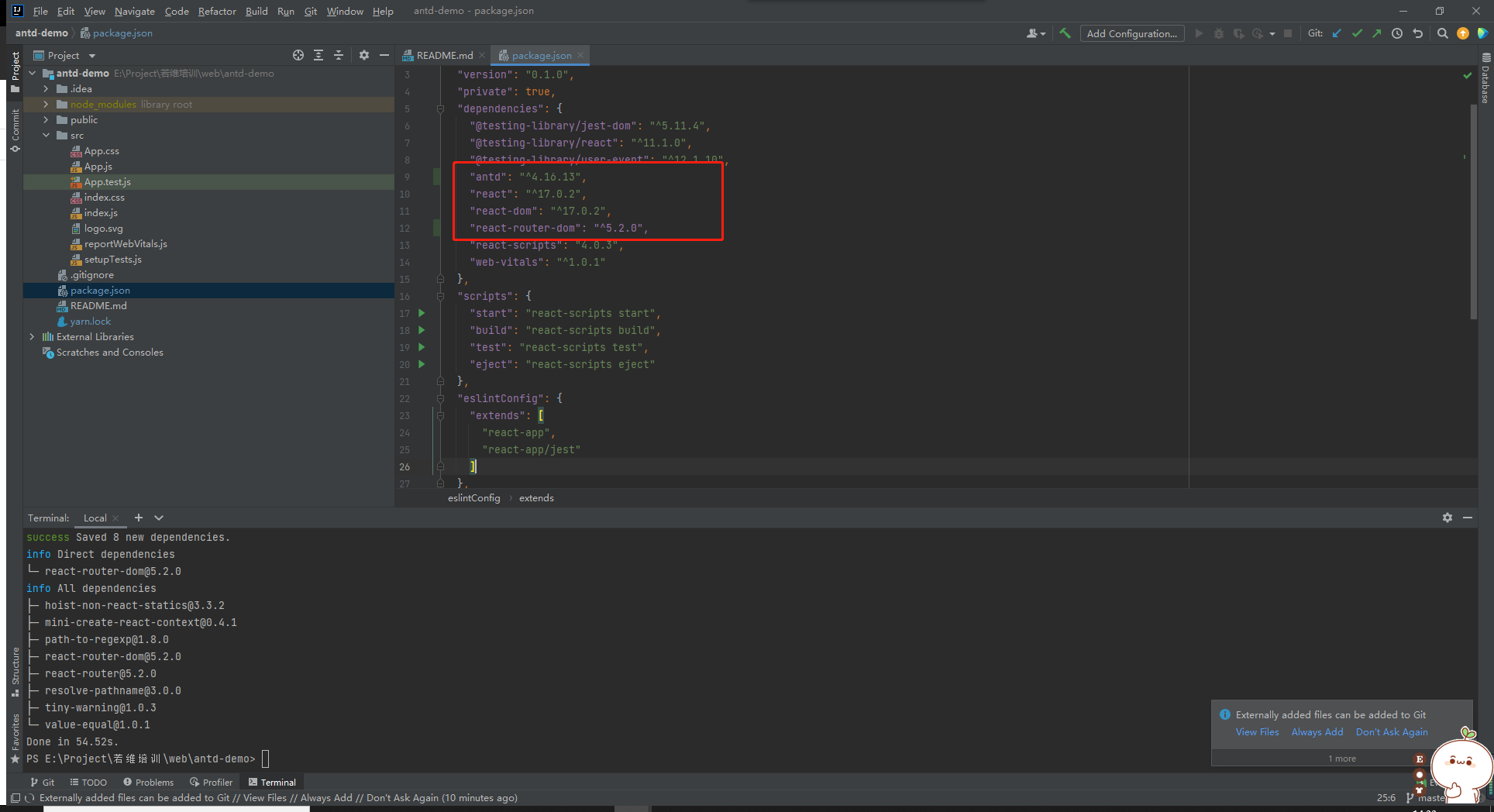Fold the scripts block in editor
Screen dimensions: 1494x812
[x=440, y=296]
